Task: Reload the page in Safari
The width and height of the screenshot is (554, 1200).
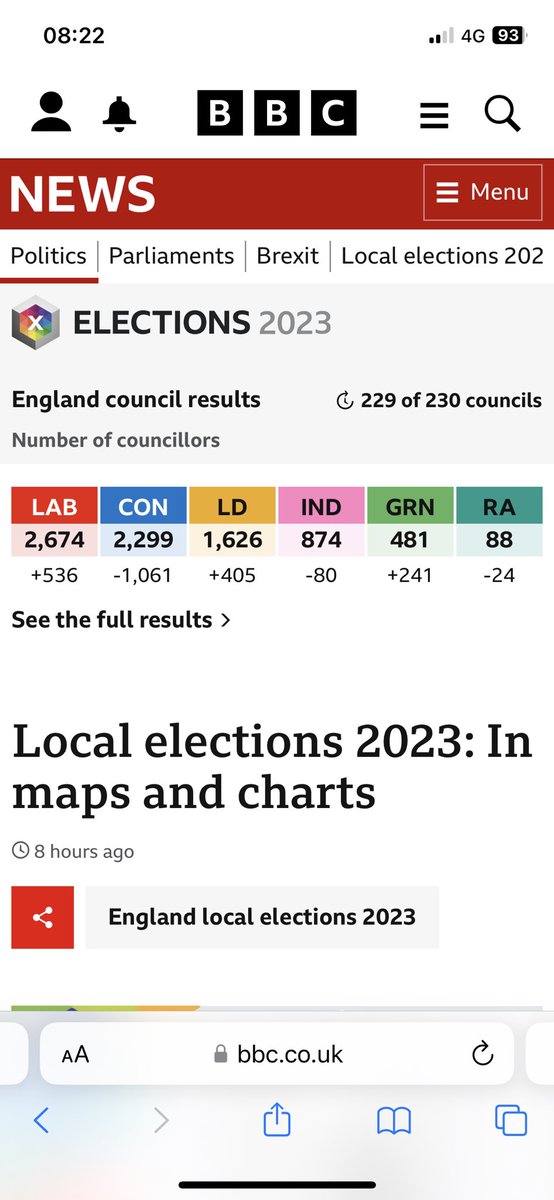Action: [482, 1053]
